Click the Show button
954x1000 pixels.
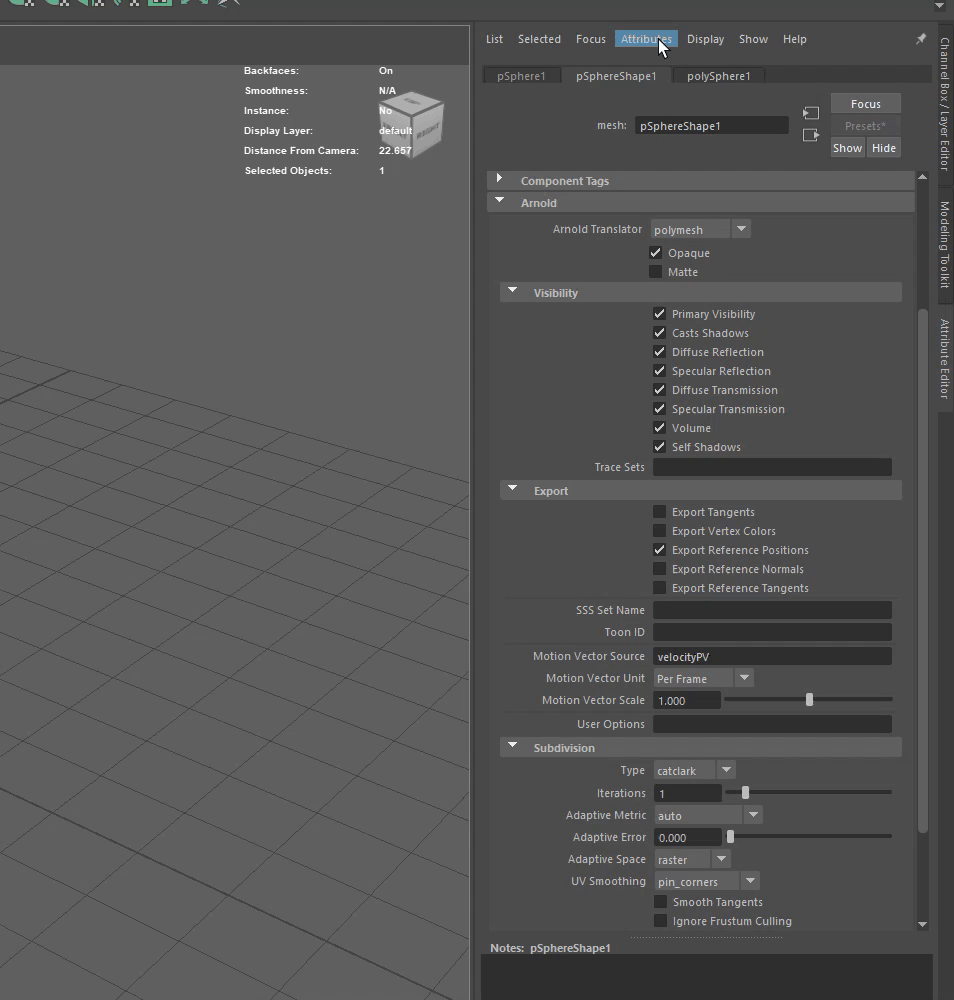(x=848, y=148)
